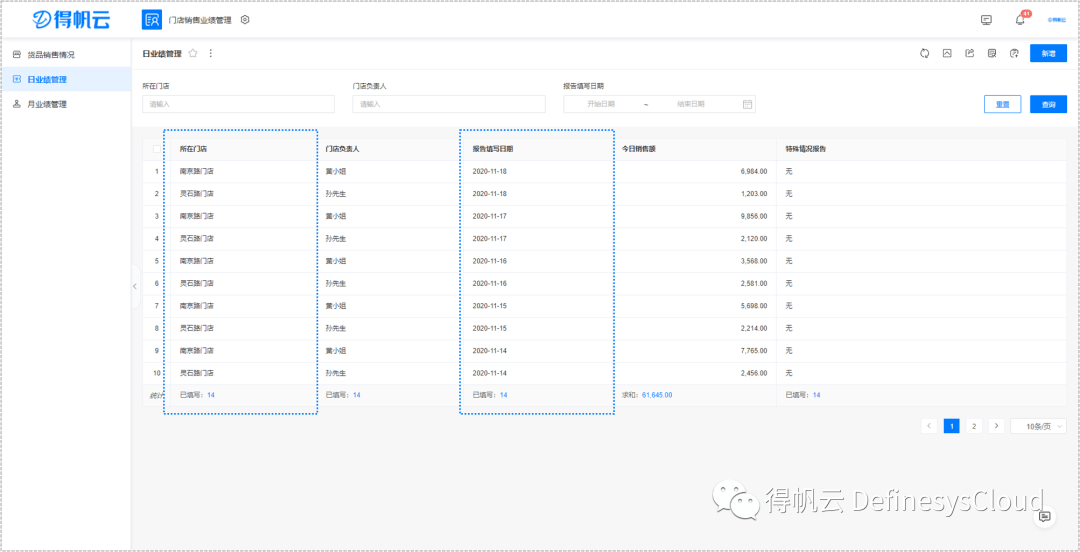Open the notifications bell with 41 badge
Image resolution: width=1080 pixels, height=552 pixels.
[x=1021, y=19]
